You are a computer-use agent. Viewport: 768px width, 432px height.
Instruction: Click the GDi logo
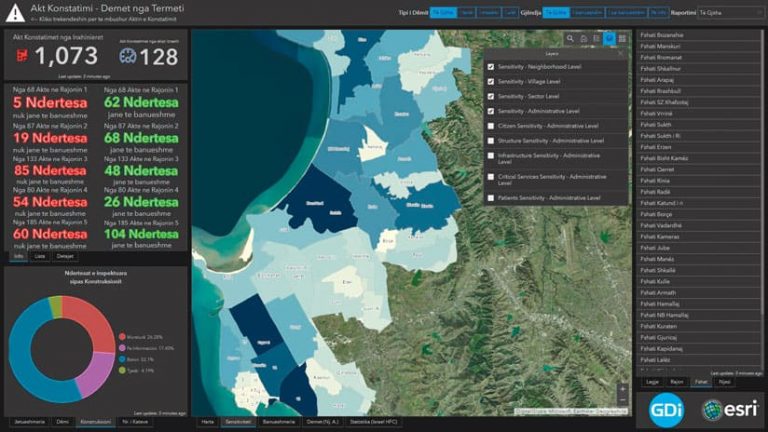click(667, 409)
